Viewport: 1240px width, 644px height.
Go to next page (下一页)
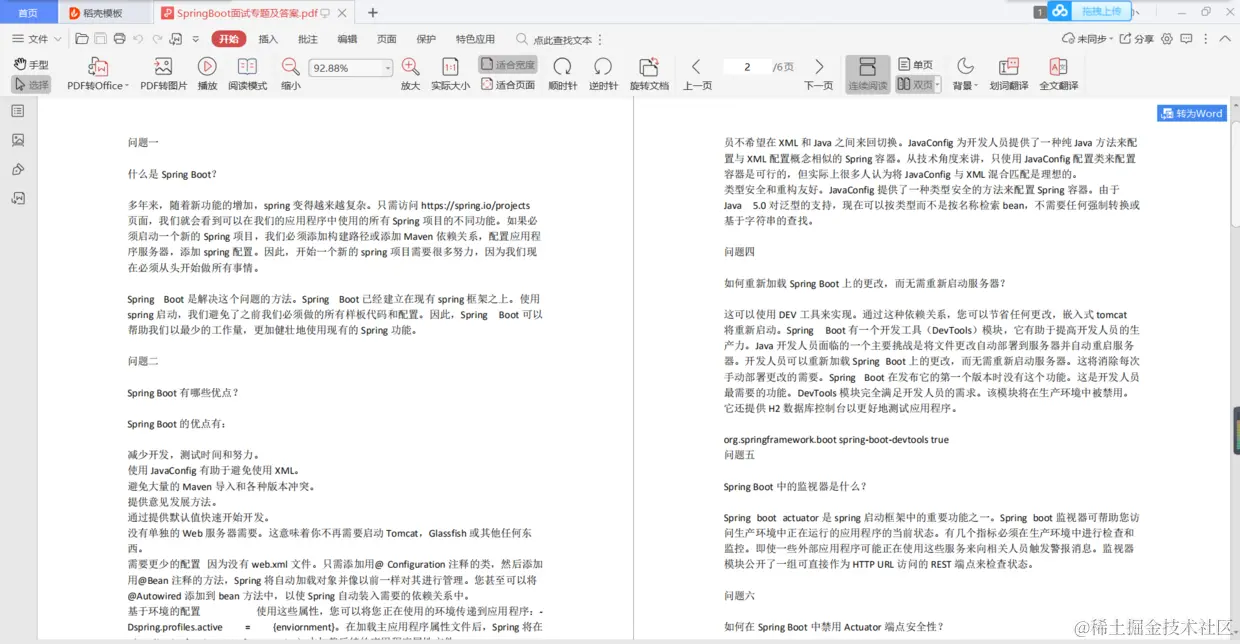click(819, 74)
